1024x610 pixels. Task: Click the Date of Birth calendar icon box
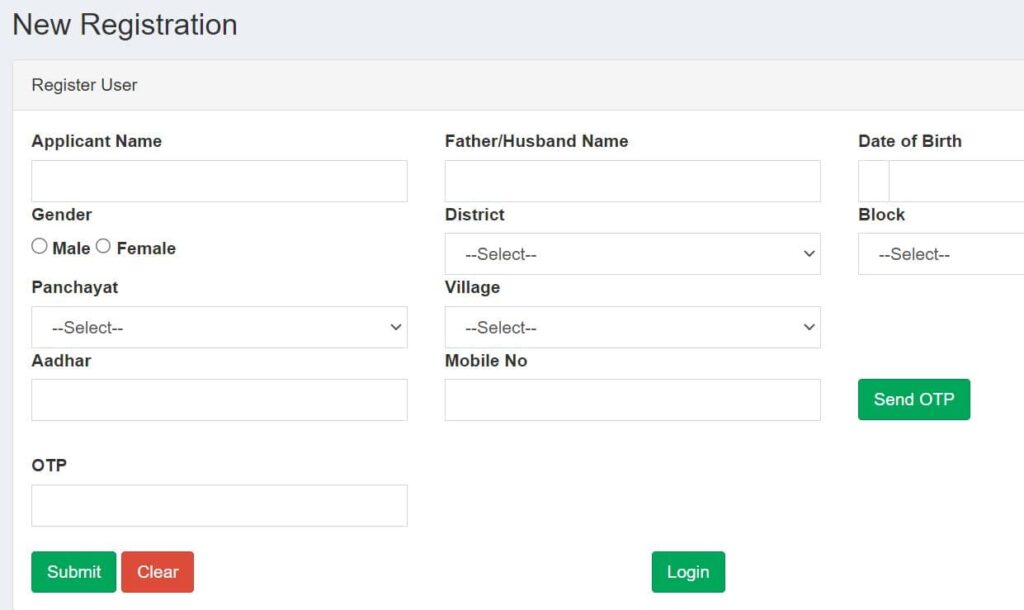coord(873,181)
